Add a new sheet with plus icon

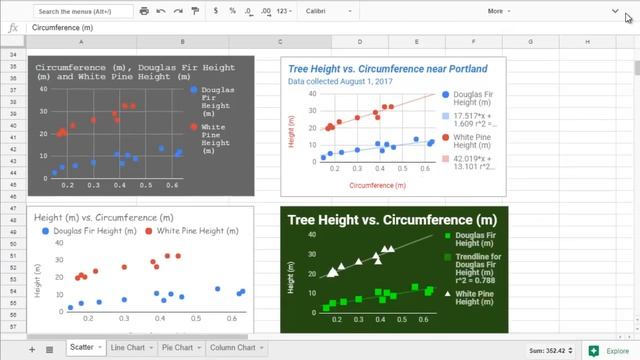click(x=32, y=349)
